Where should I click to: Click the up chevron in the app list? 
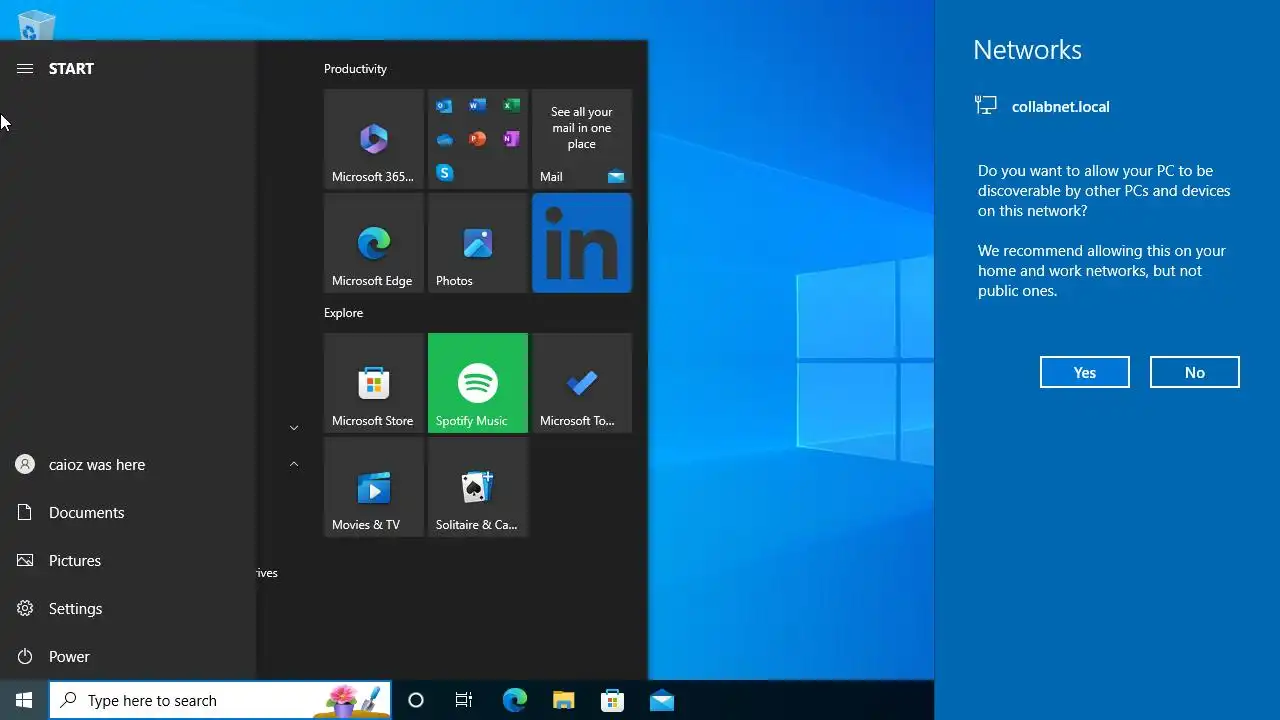(294, 464)
